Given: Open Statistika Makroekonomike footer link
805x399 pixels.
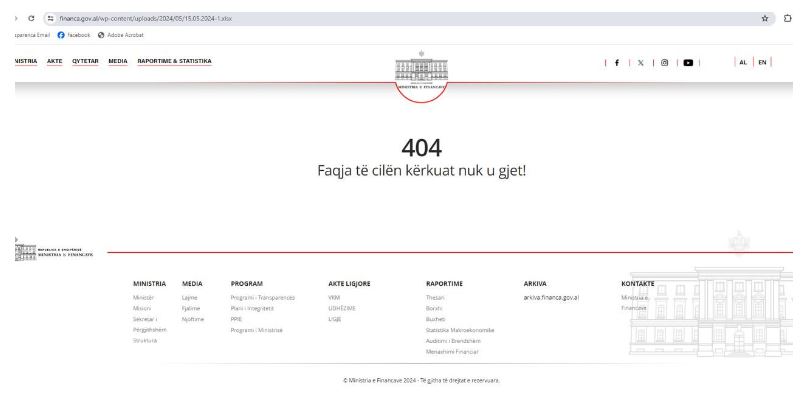Looking at the screenshot, I should (460, 330).
